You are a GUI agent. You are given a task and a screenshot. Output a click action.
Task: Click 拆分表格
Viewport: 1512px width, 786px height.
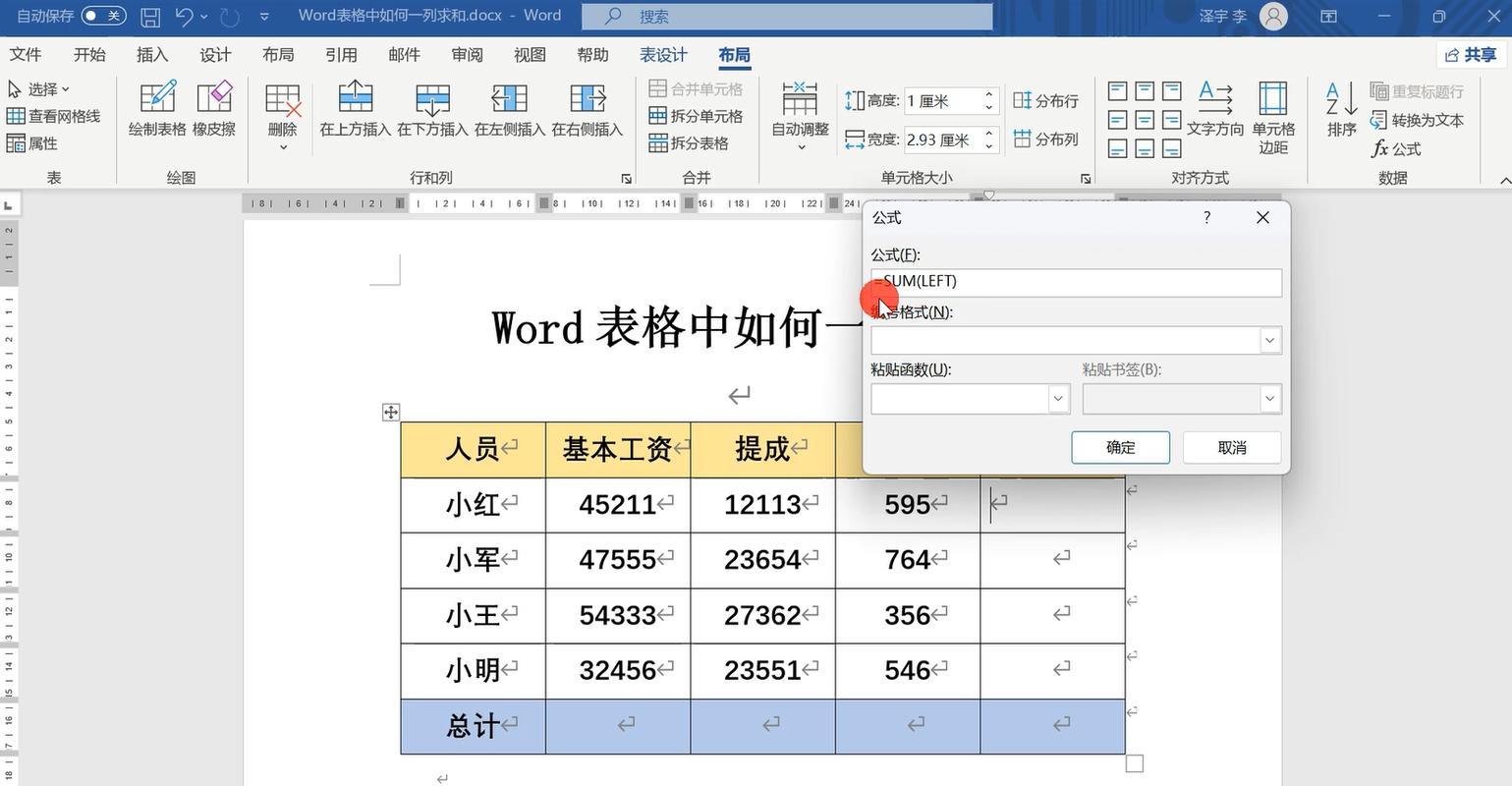click(x=689, y=143)
